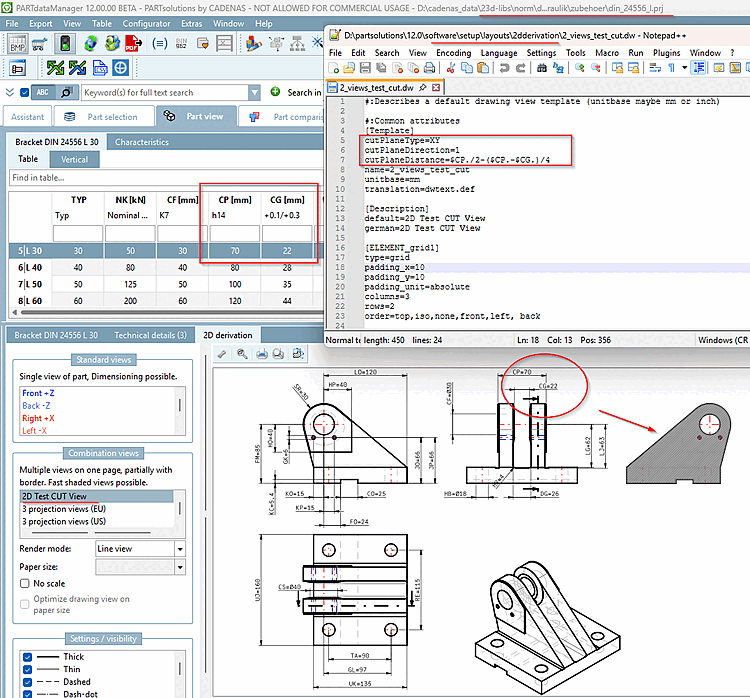Open the Configurator menu
Image resolution: width=750 pixels, height=698 pixels.
tap(146, 23)
